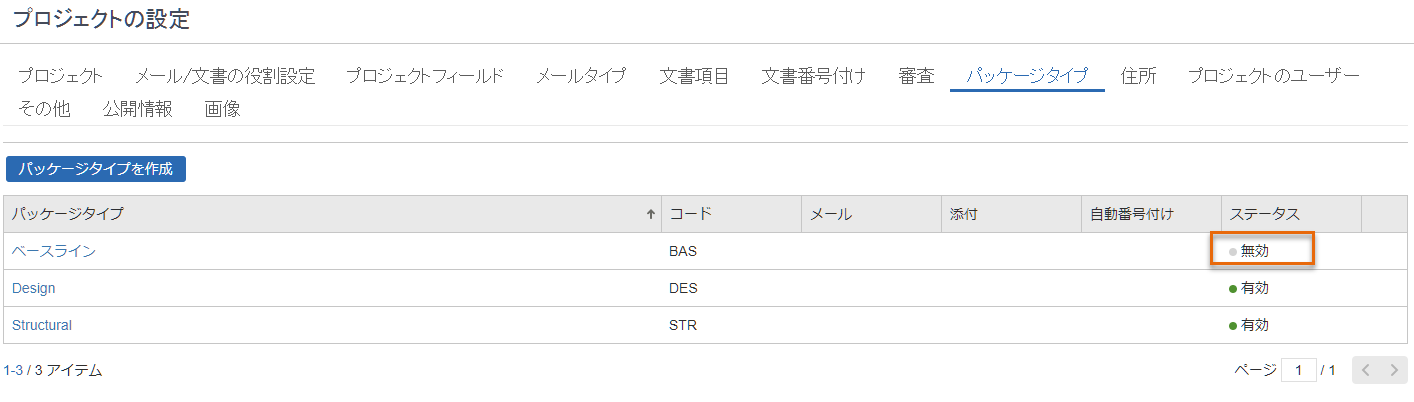Switch to the 文書番号付け tab
Viewport: 1414px width, 402px height.
point(814,76)
